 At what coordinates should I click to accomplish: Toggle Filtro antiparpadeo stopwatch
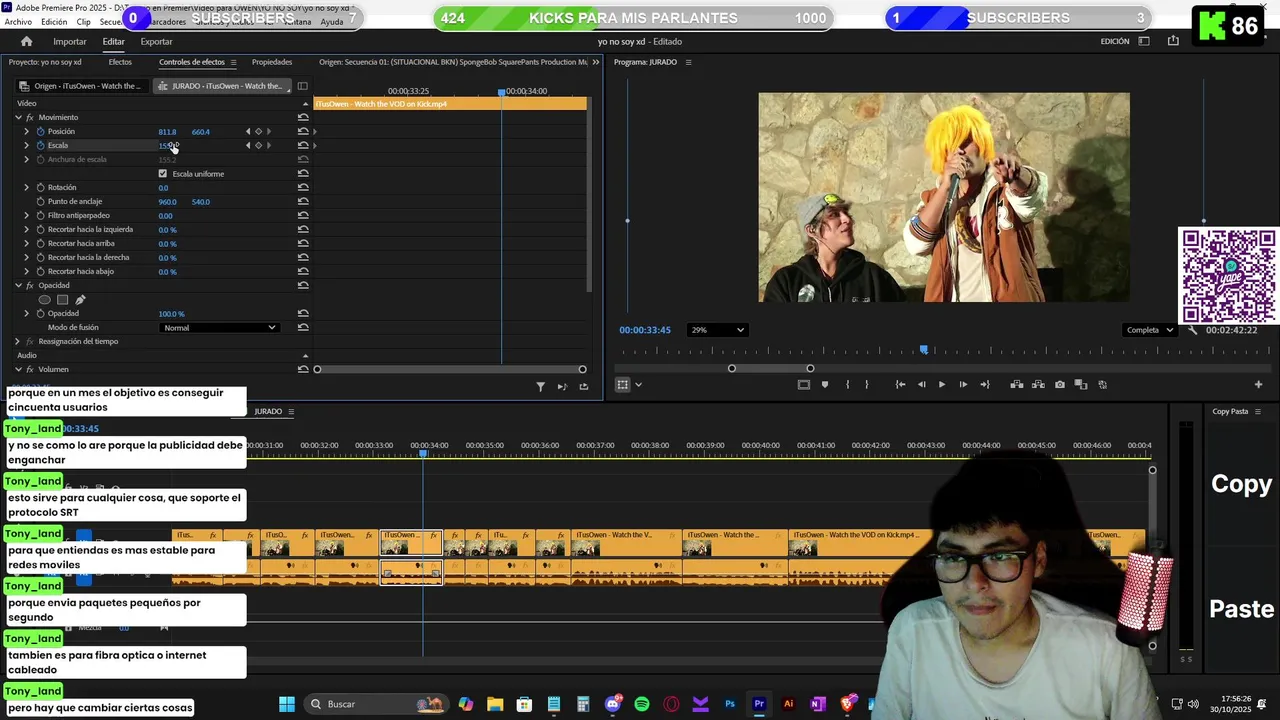(x=41, y=215)
